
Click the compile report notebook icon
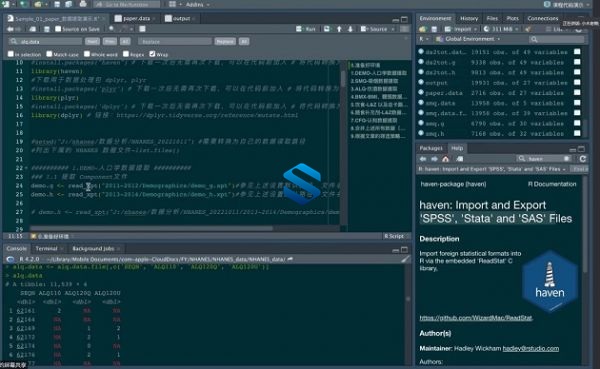coord(142,29)
